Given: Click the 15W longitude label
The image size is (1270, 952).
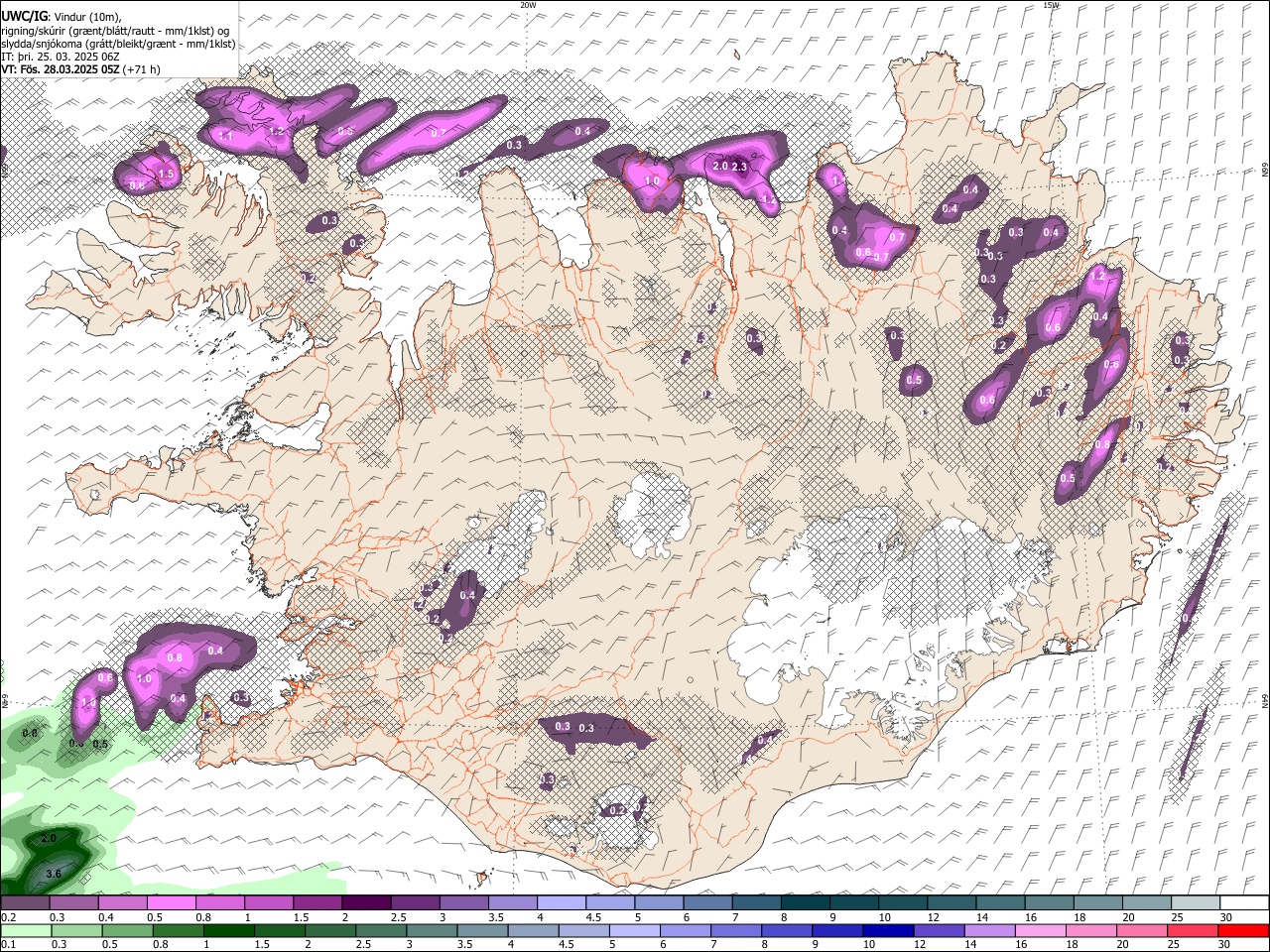Looking at the screenshot, I should (1051, 5).
